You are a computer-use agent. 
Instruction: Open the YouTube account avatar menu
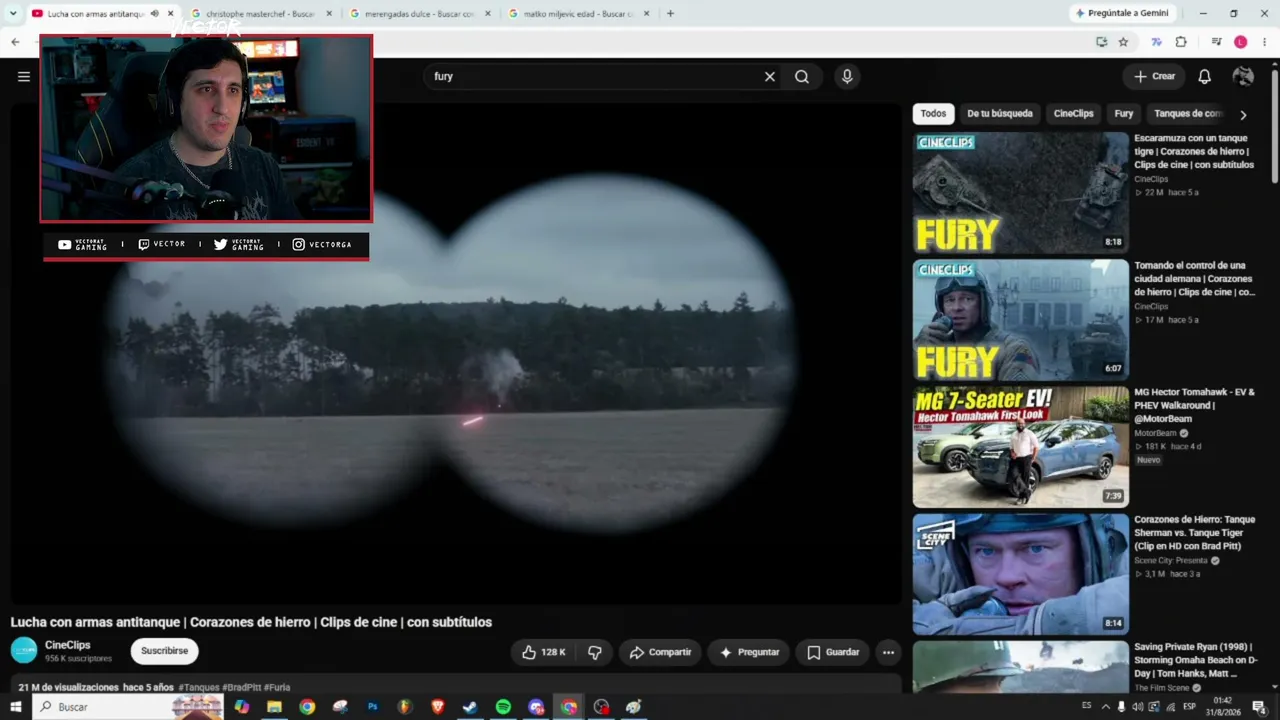pos(1243,76)
